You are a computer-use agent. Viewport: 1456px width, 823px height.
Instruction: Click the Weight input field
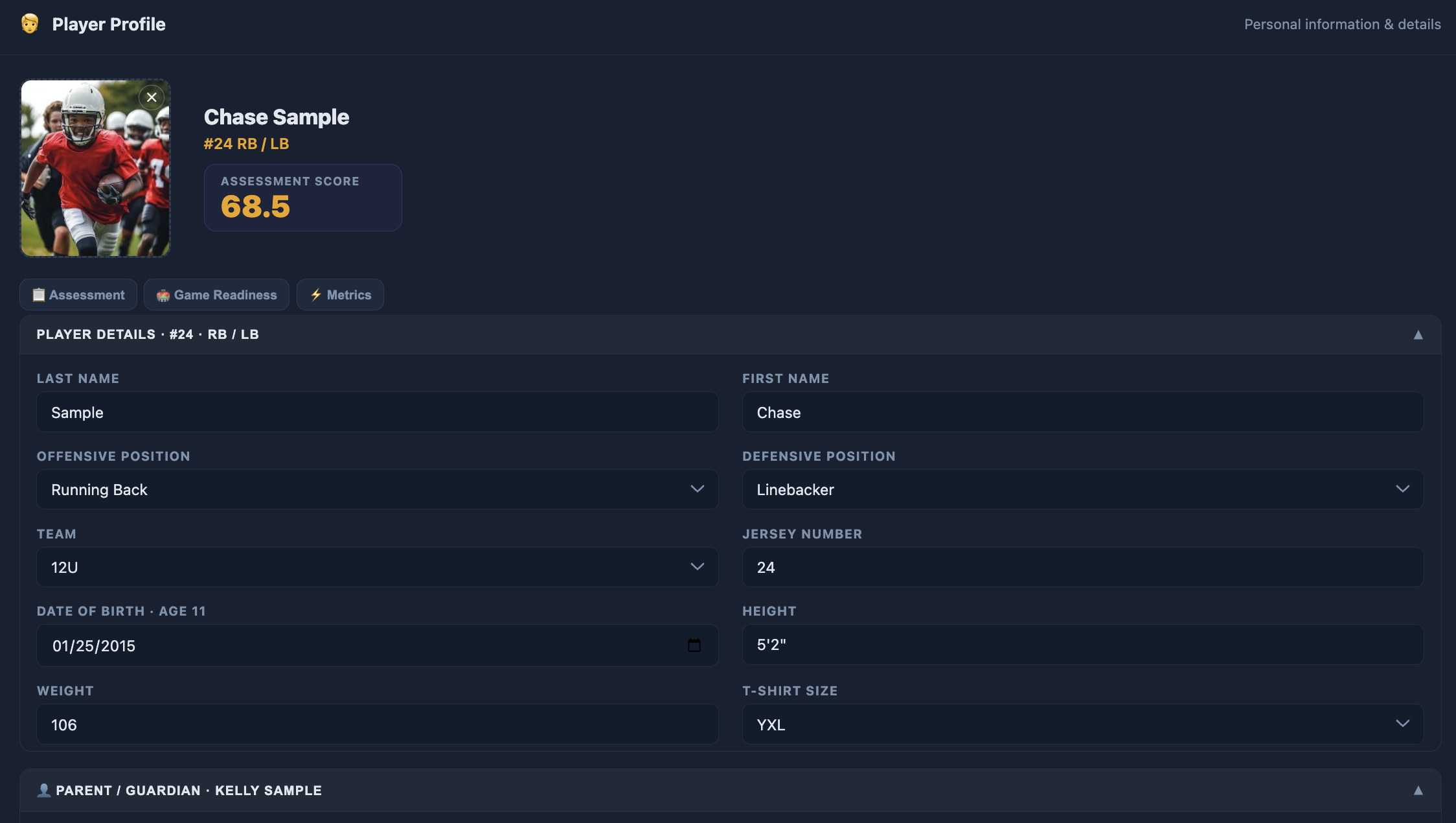coord(378,724)
